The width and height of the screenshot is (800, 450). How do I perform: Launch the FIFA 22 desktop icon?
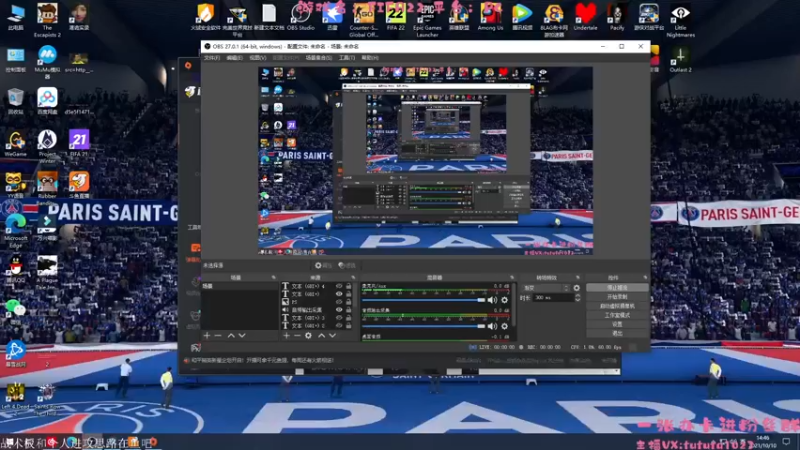[395, 17]
